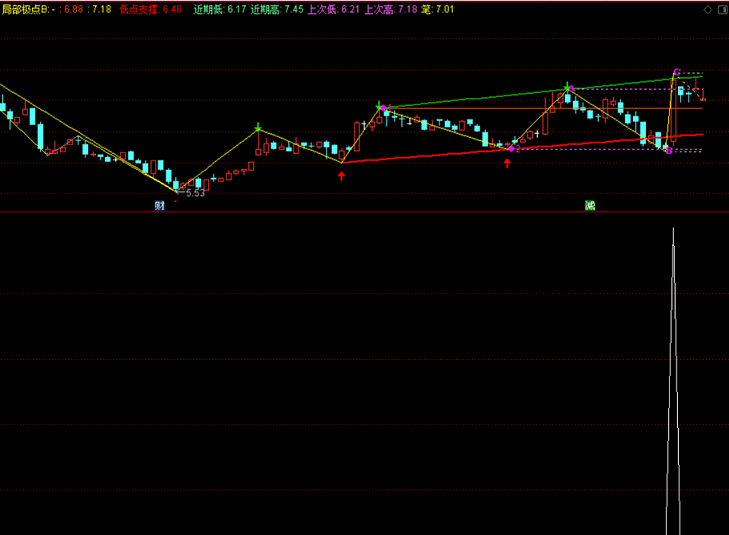729x535 pixels.
Task: Click the 近期低: 6.17 value
Action: (x=220, y=9)
